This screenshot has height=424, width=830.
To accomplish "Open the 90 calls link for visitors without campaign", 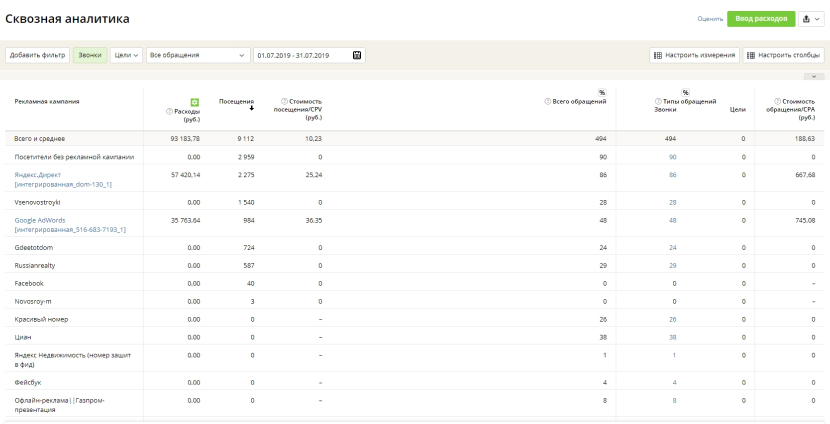I will pos(672,157).
